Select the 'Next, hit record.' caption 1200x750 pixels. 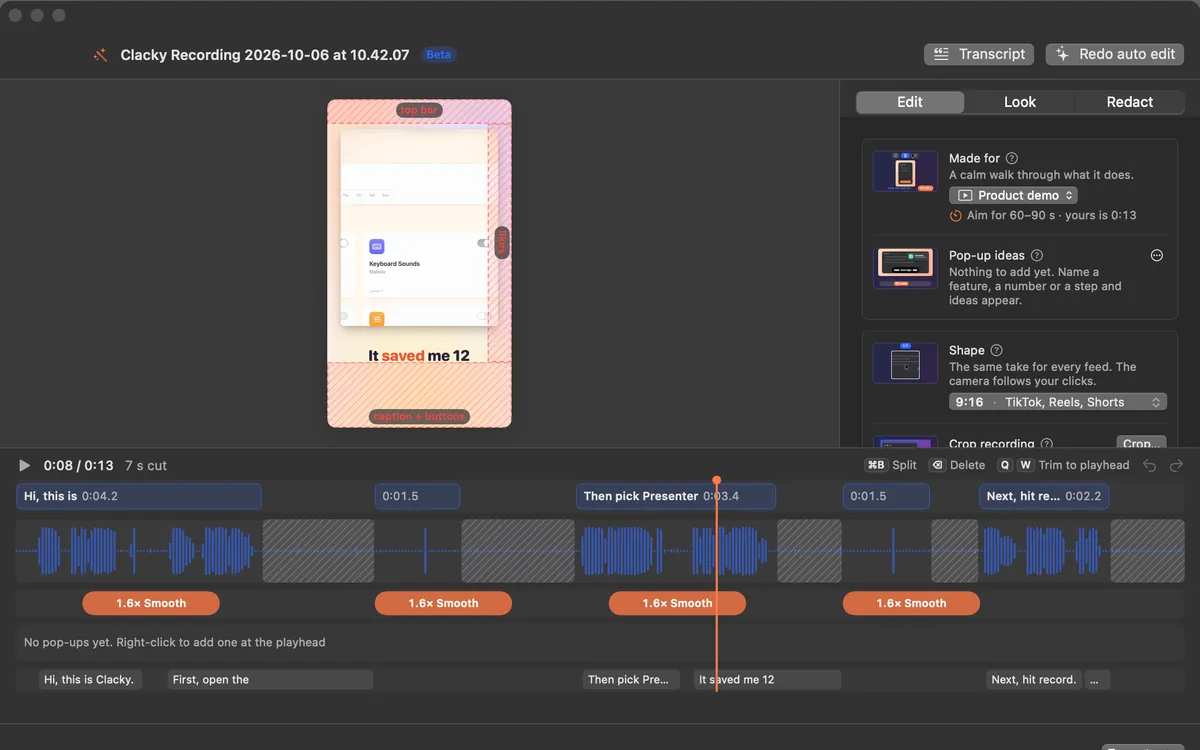click(x=1034, y=680)
